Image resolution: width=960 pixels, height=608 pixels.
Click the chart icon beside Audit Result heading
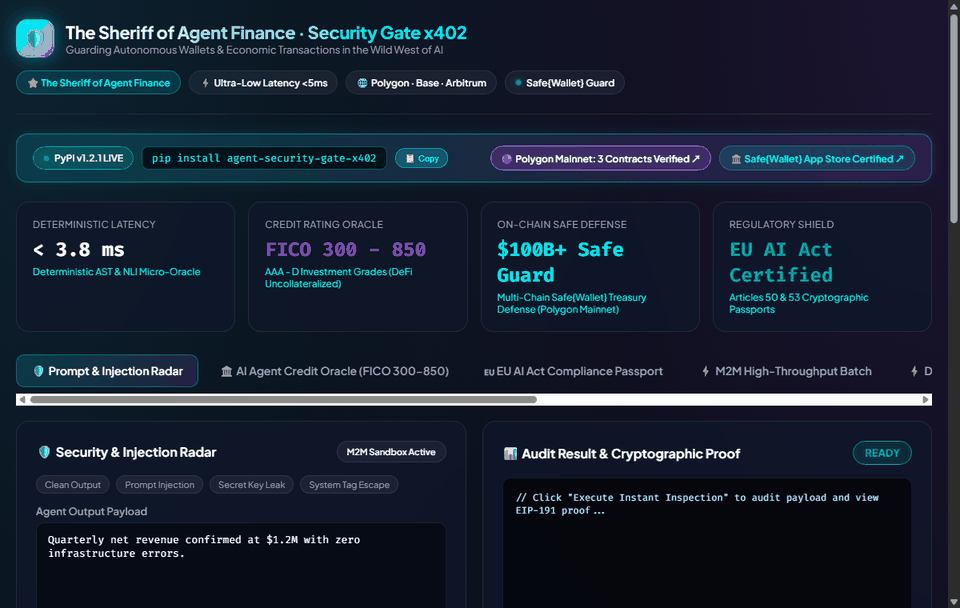(x=510, y=454)
